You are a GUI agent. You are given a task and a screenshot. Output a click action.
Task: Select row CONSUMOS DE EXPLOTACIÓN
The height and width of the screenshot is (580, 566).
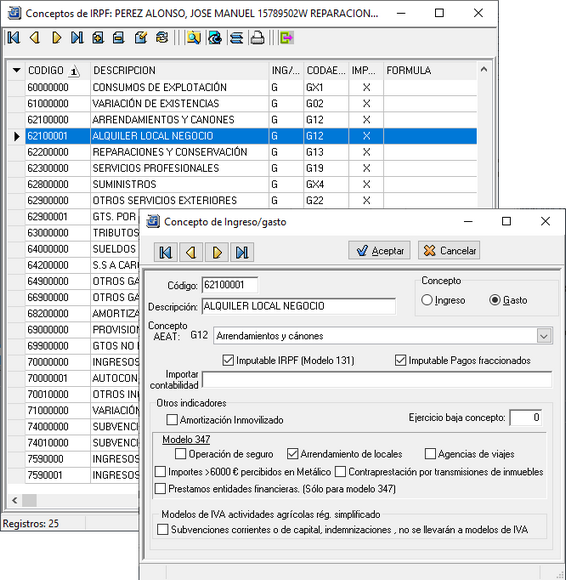(251, 87)
